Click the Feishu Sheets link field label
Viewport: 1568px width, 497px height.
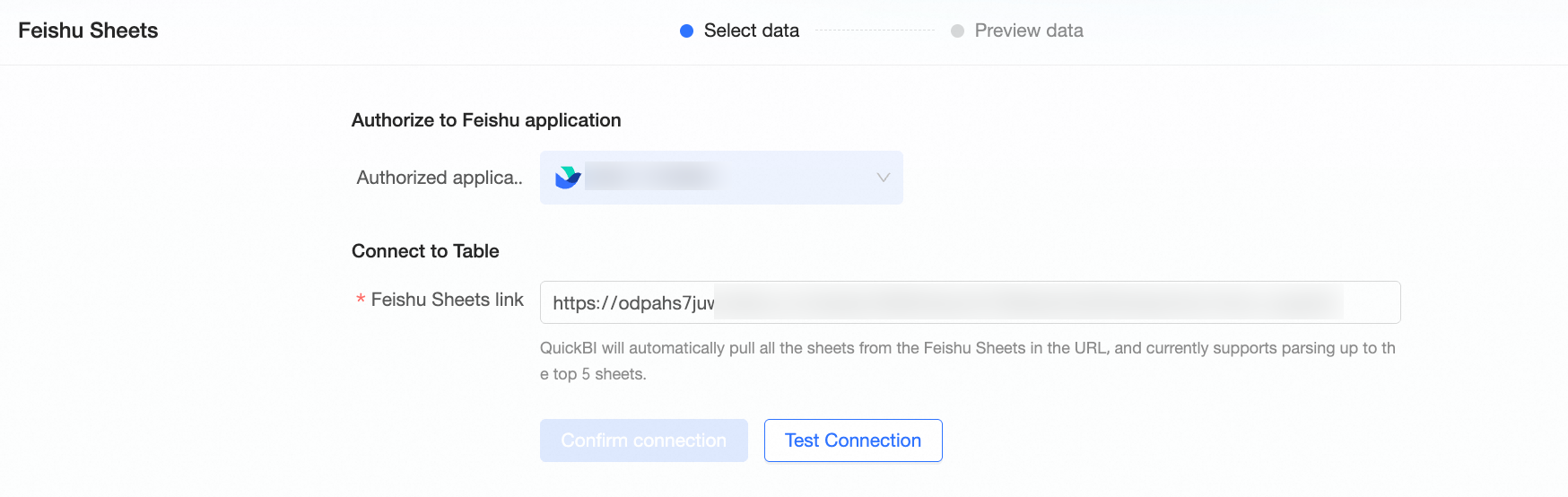tap(447, 300)
